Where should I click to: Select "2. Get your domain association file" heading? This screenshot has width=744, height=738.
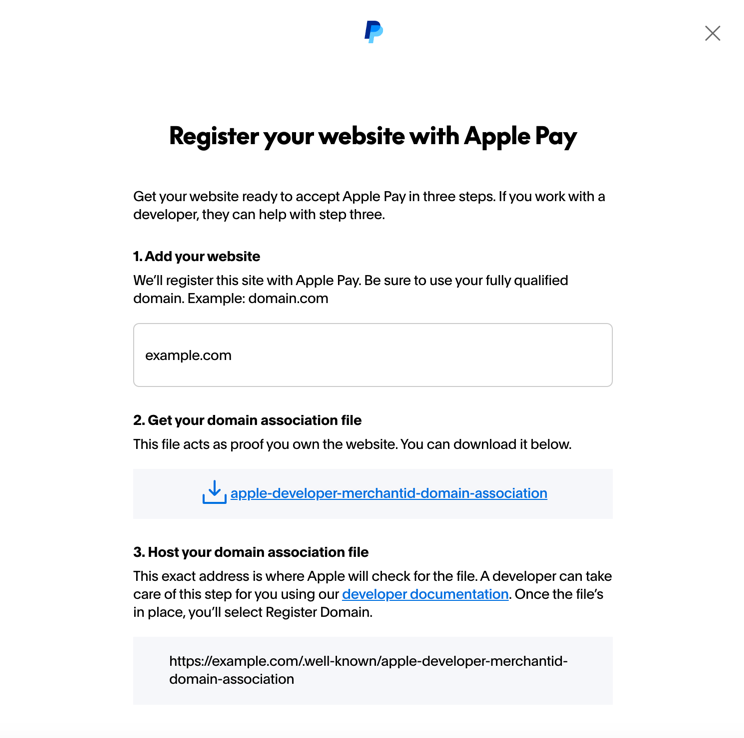coord(247,420)
